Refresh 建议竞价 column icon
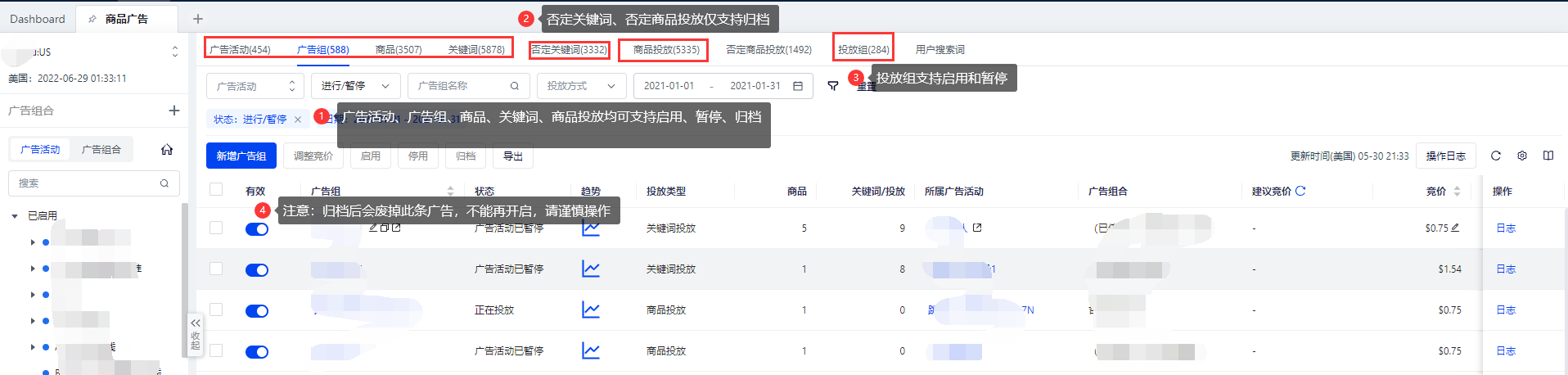 pos(1300,191)
